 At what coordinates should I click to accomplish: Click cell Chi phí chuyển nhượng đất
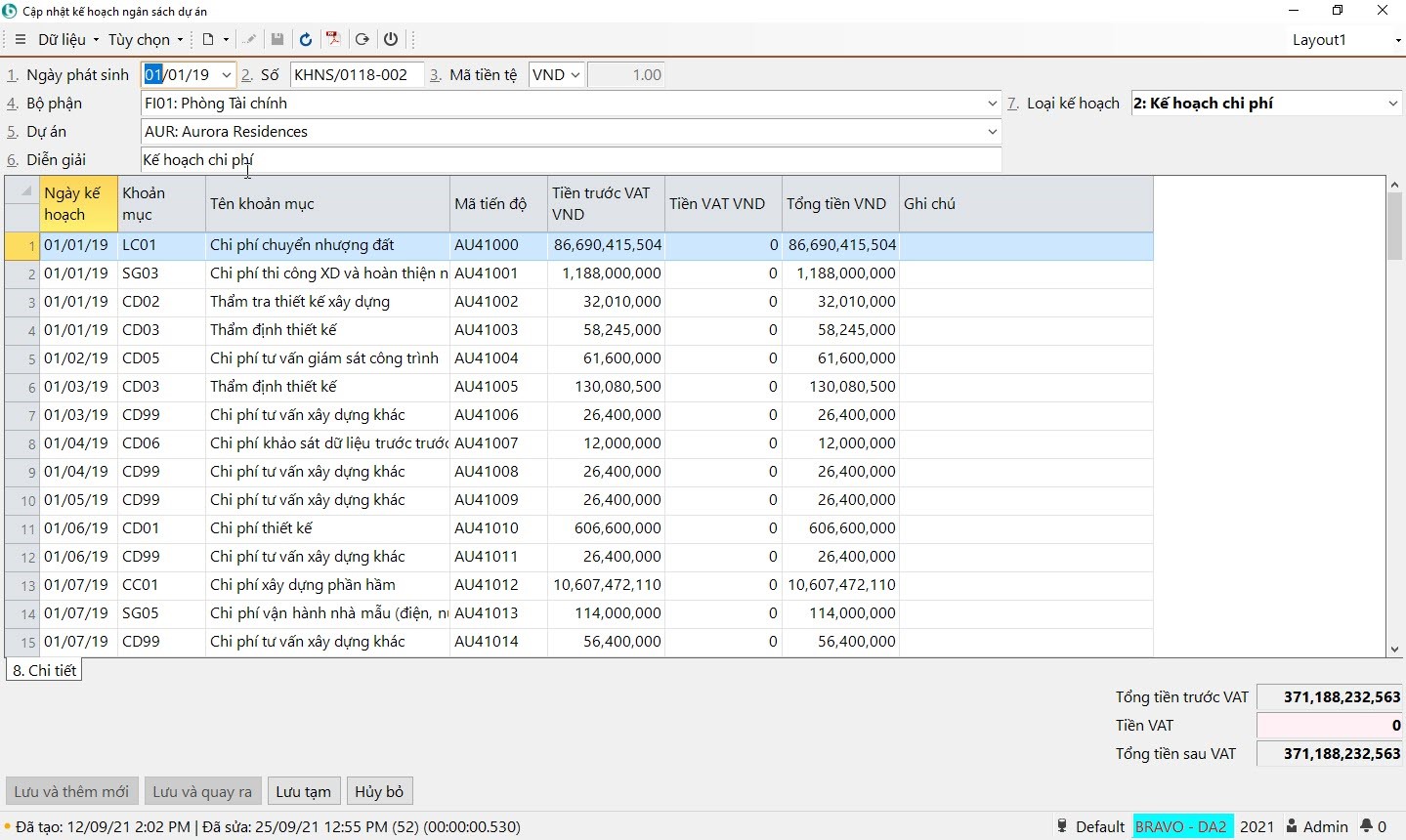pyautogui.click(x=328, y=245)
